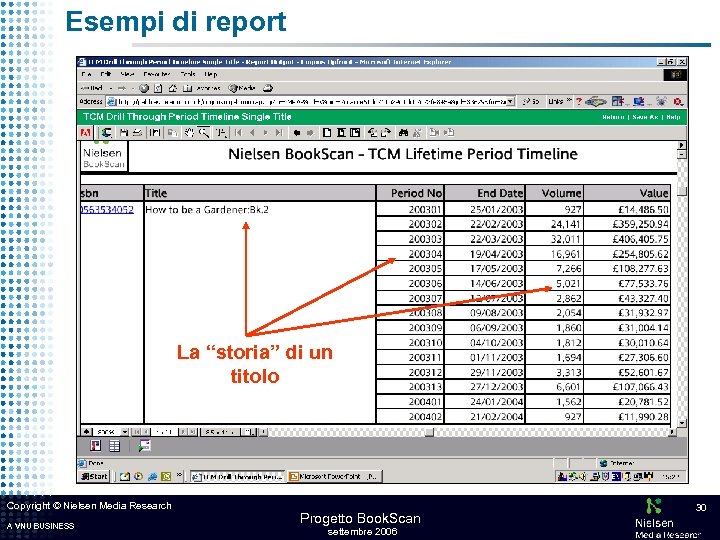Screen dimensions: 720x540
Task: Rotate the page counterclockwise
Action: point(372,133)
